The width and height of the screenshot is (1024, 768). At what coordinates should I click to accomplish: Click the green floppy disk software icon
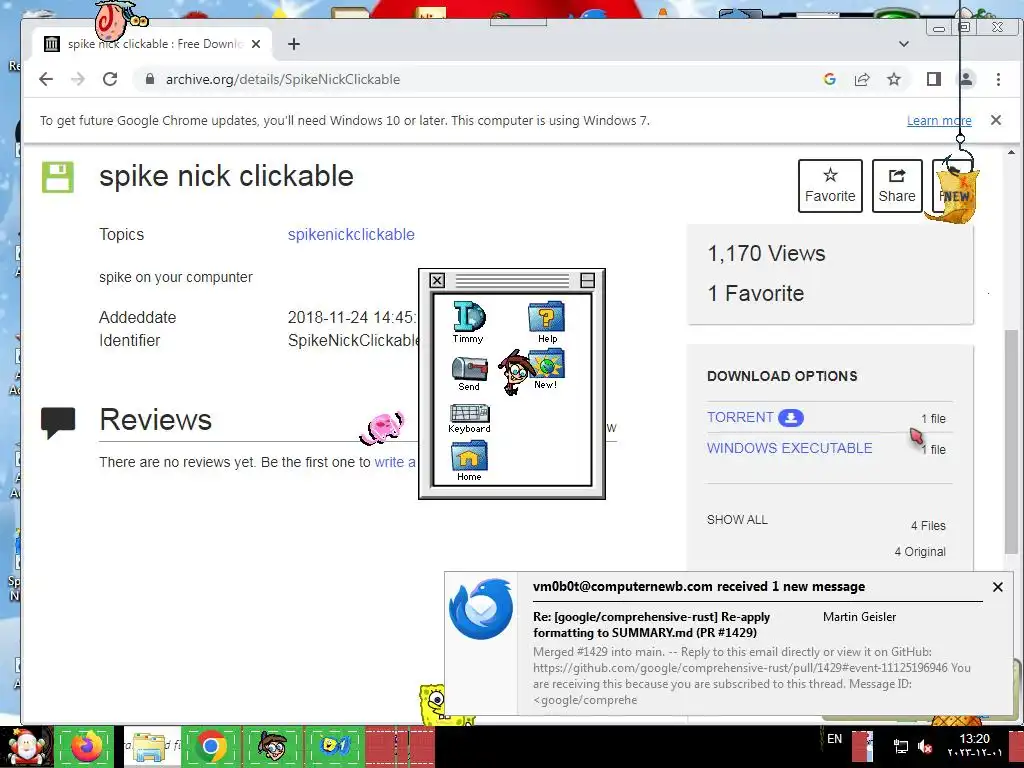point(58,177)
